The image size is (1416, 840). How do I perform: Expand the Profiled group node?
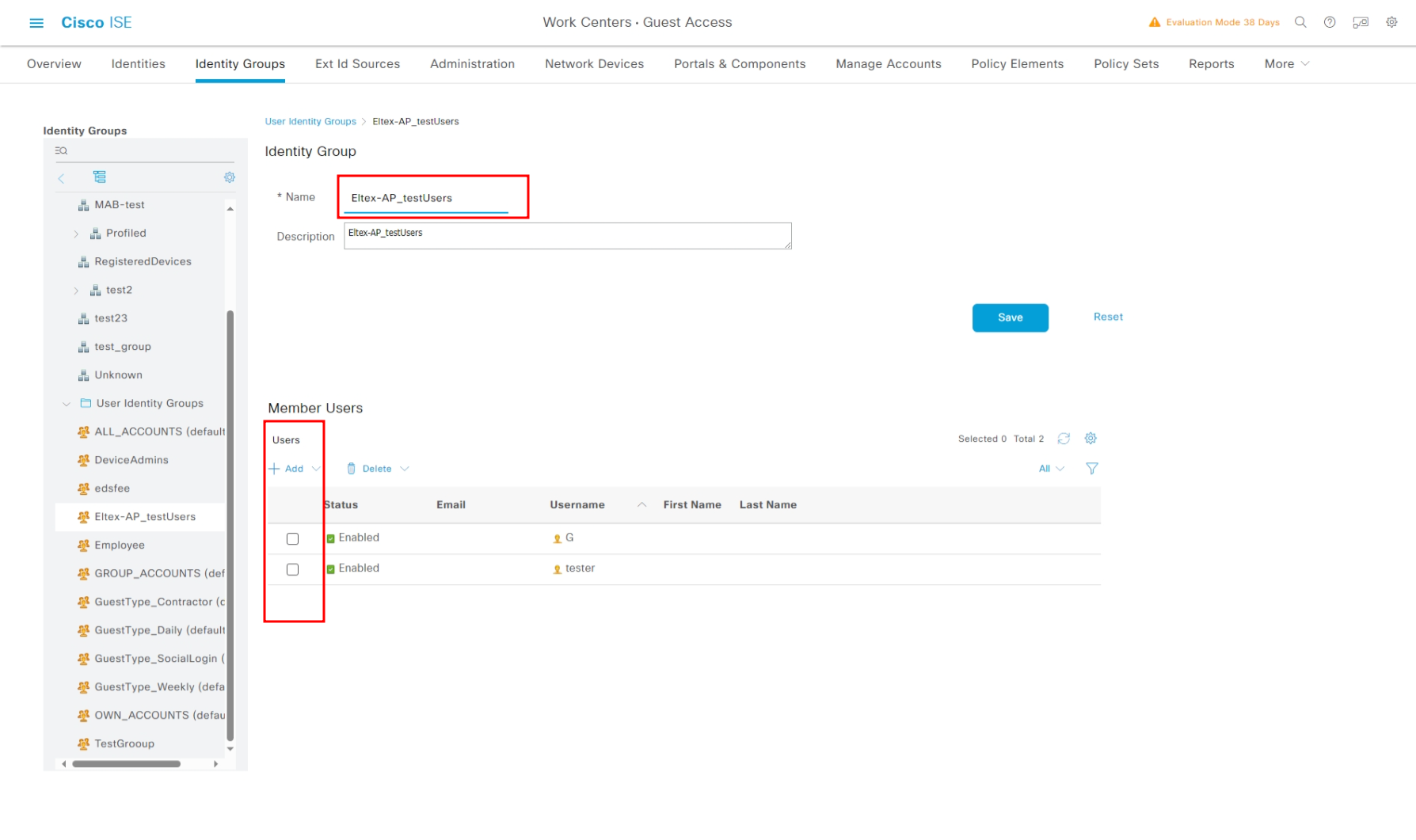(76, 234)
